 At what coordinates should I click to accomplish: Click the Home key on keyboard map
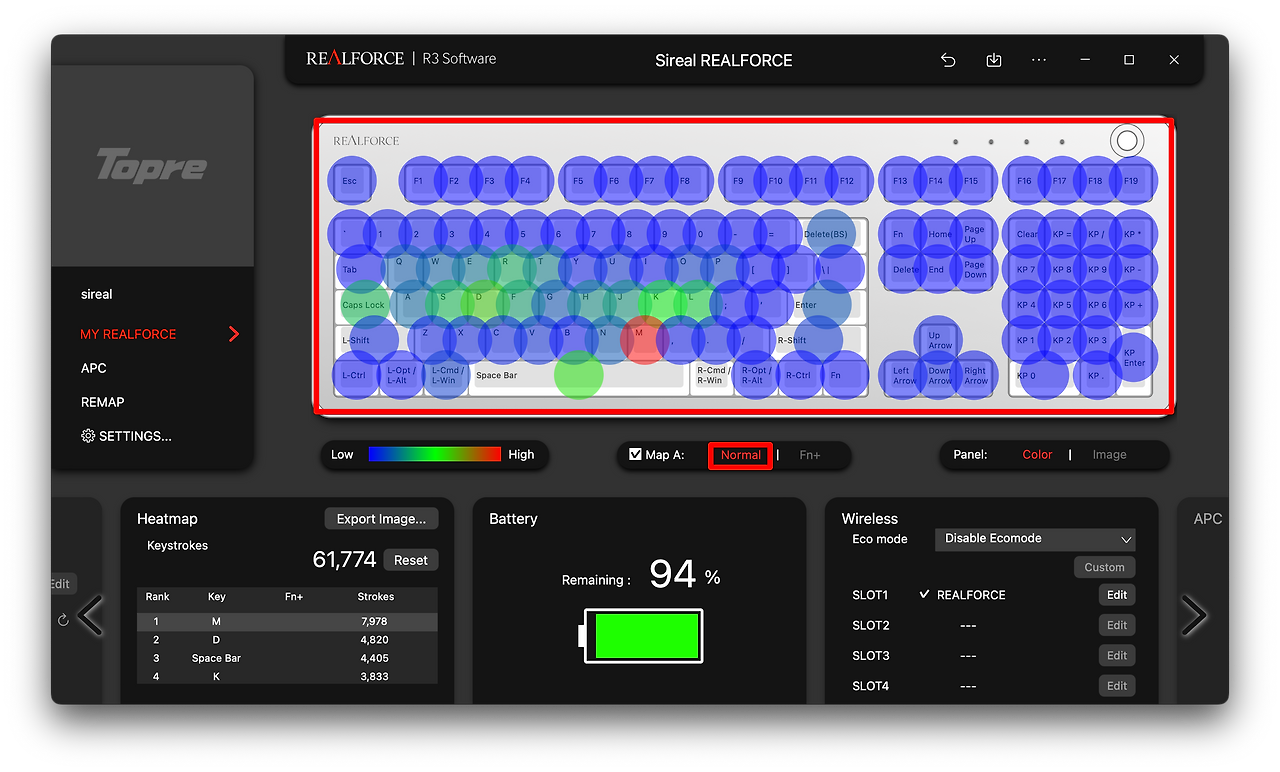939,234
